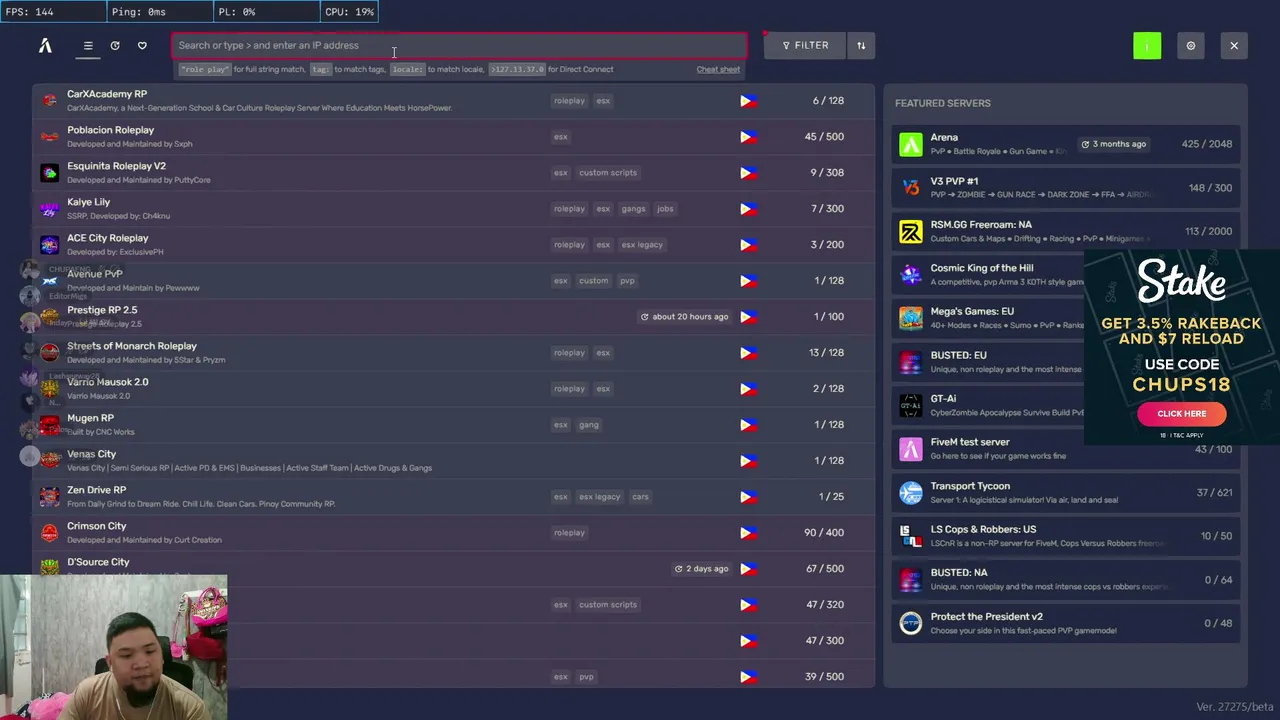Click Crimson City server icon
This screenshot has width=1280, height=720.
(x=49, y=533)
